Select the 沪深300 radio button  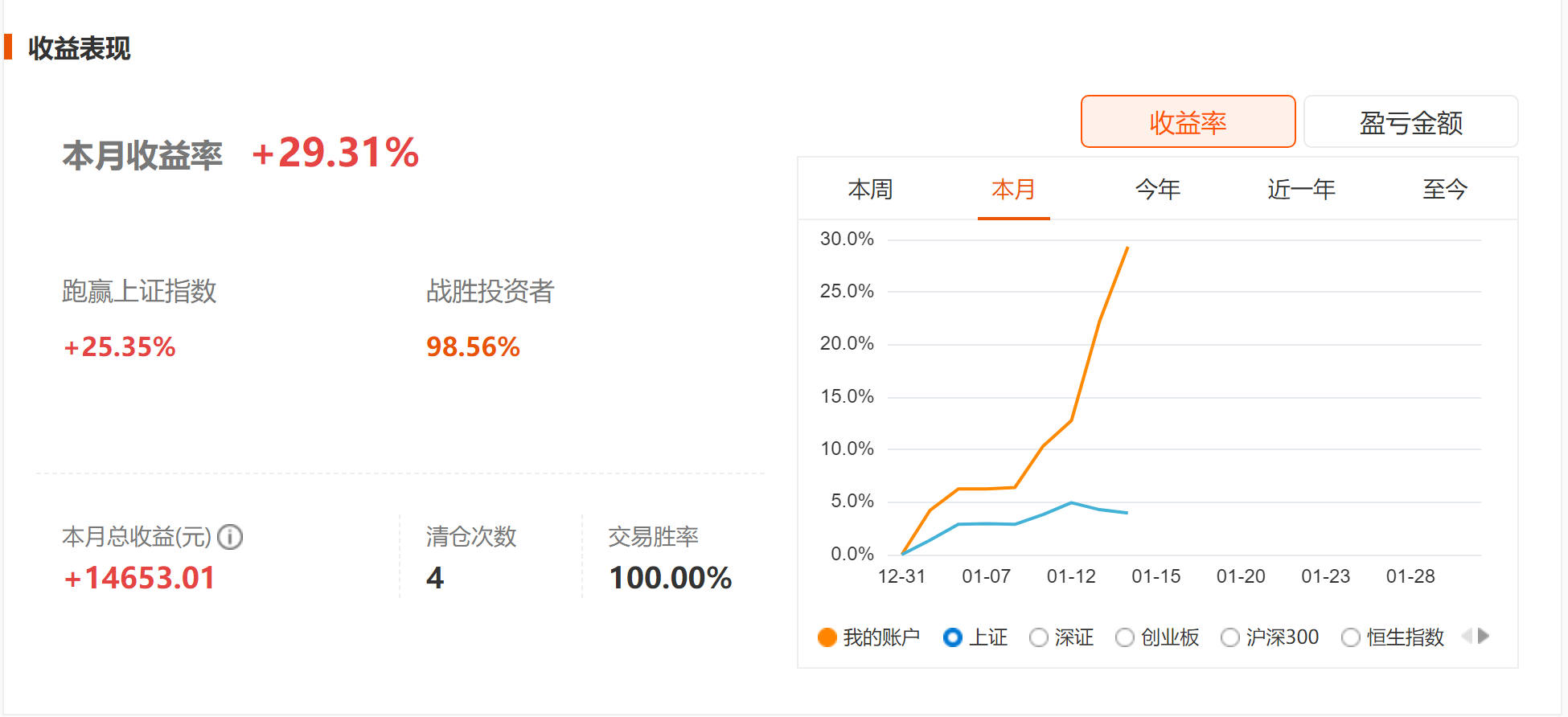1229,637
